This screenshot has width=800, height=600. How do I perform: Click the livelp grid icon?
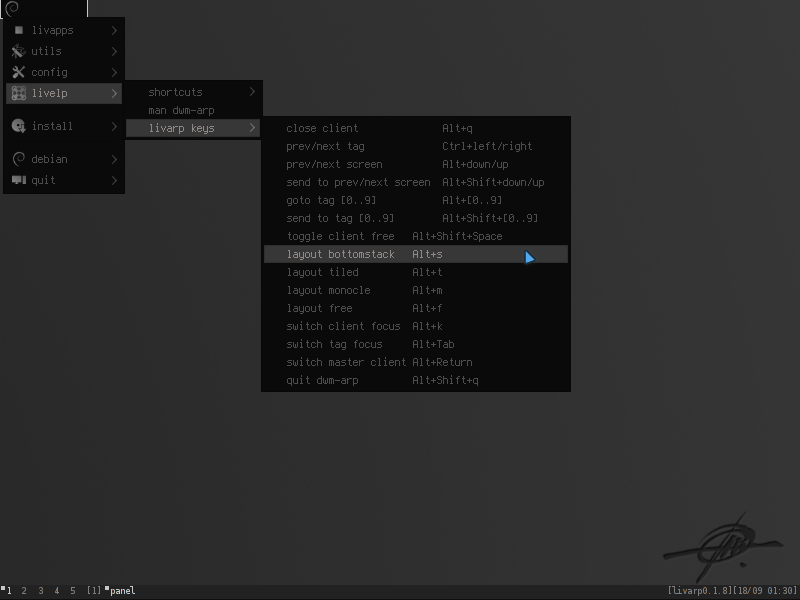(x=18, y=93)
